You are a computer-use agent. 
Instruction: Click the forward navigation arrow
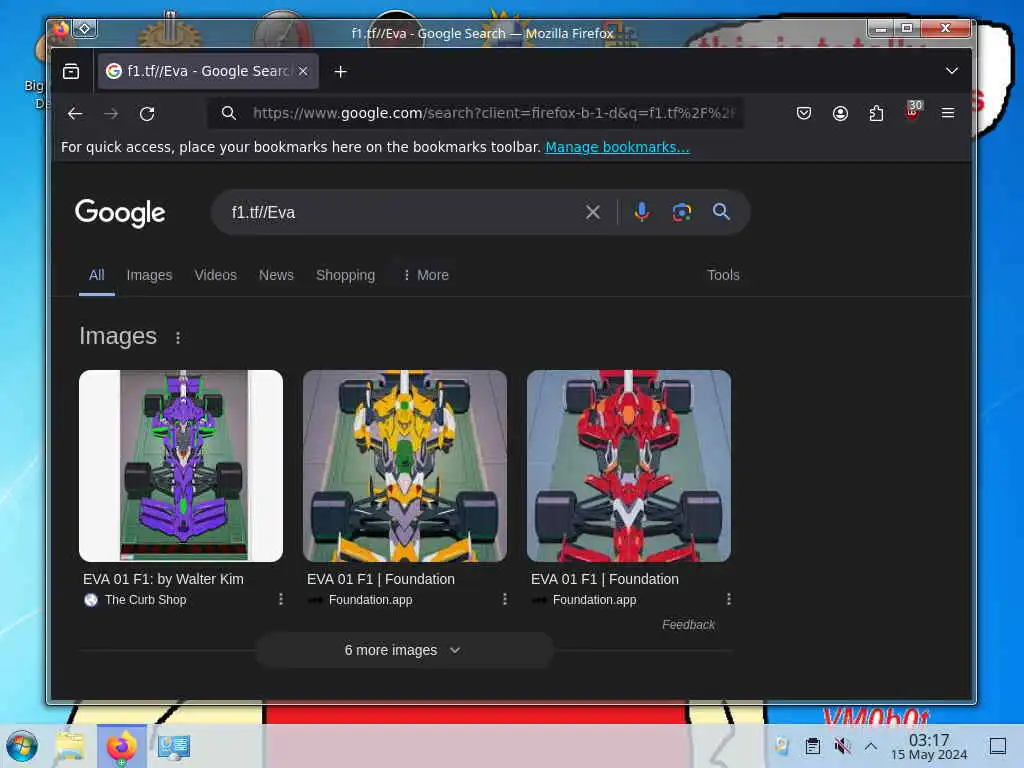coord(111,114)
